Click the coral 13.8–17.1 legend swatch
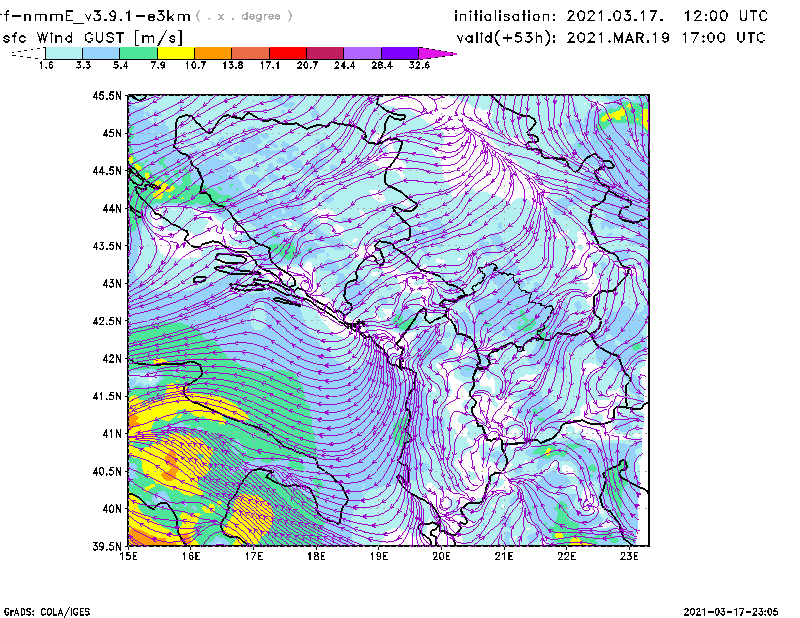Screen dimensions: 800x618 click(251, 53)
